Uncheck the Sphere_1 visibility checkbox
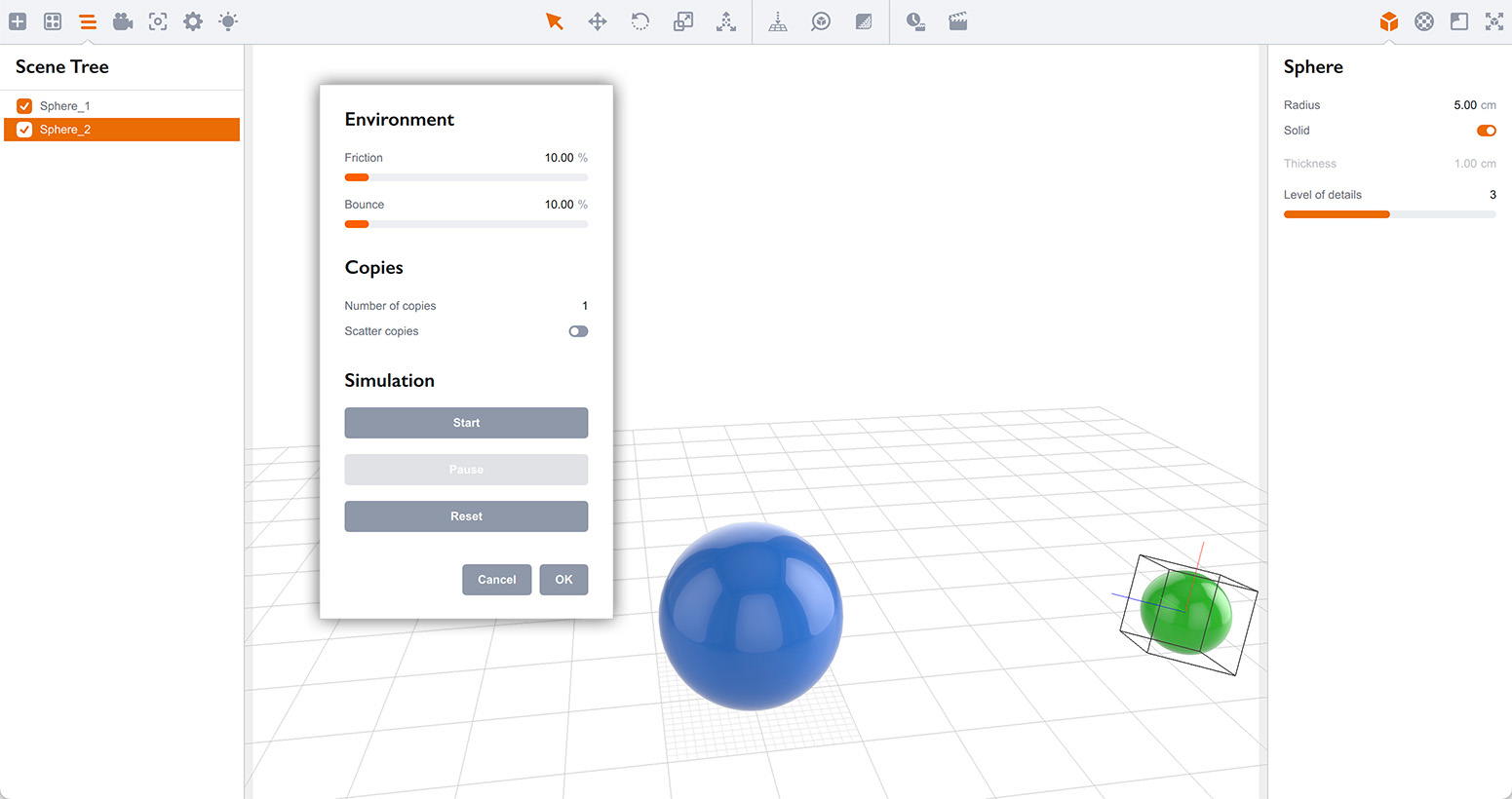This screenshot has height=799, width=1512. coord(24,106)
